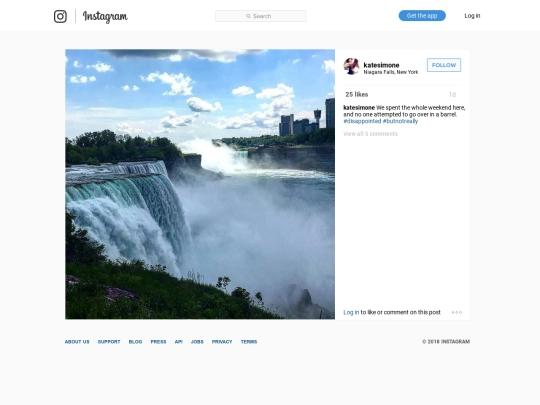The height and width of the screenshot is (405, 540).
Task: Open the #disappointed hashtag
Action: tap(362, 121)
